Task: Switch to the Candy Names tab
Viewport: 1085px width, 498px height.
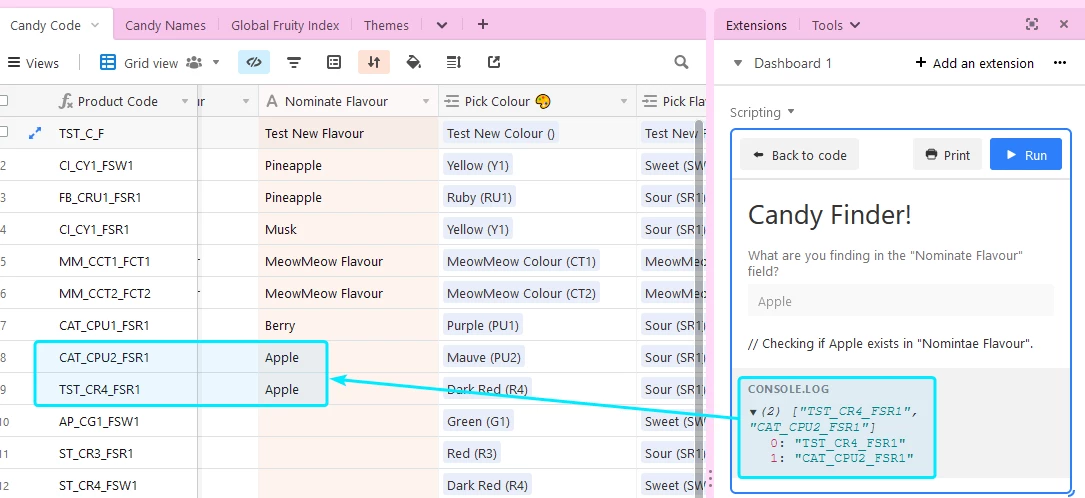Action: pyautogui.click(x=165, y=26)
